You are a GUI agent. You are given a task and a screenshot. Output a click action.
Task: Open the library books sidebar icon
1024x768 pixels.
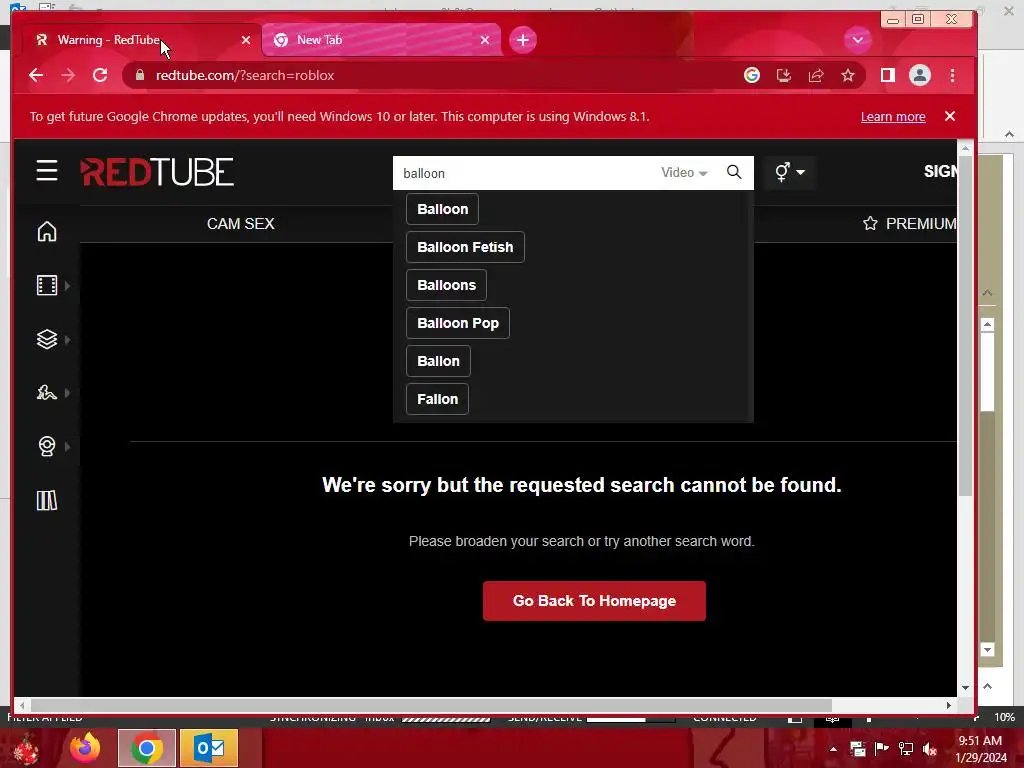click(x=46, y=500)
